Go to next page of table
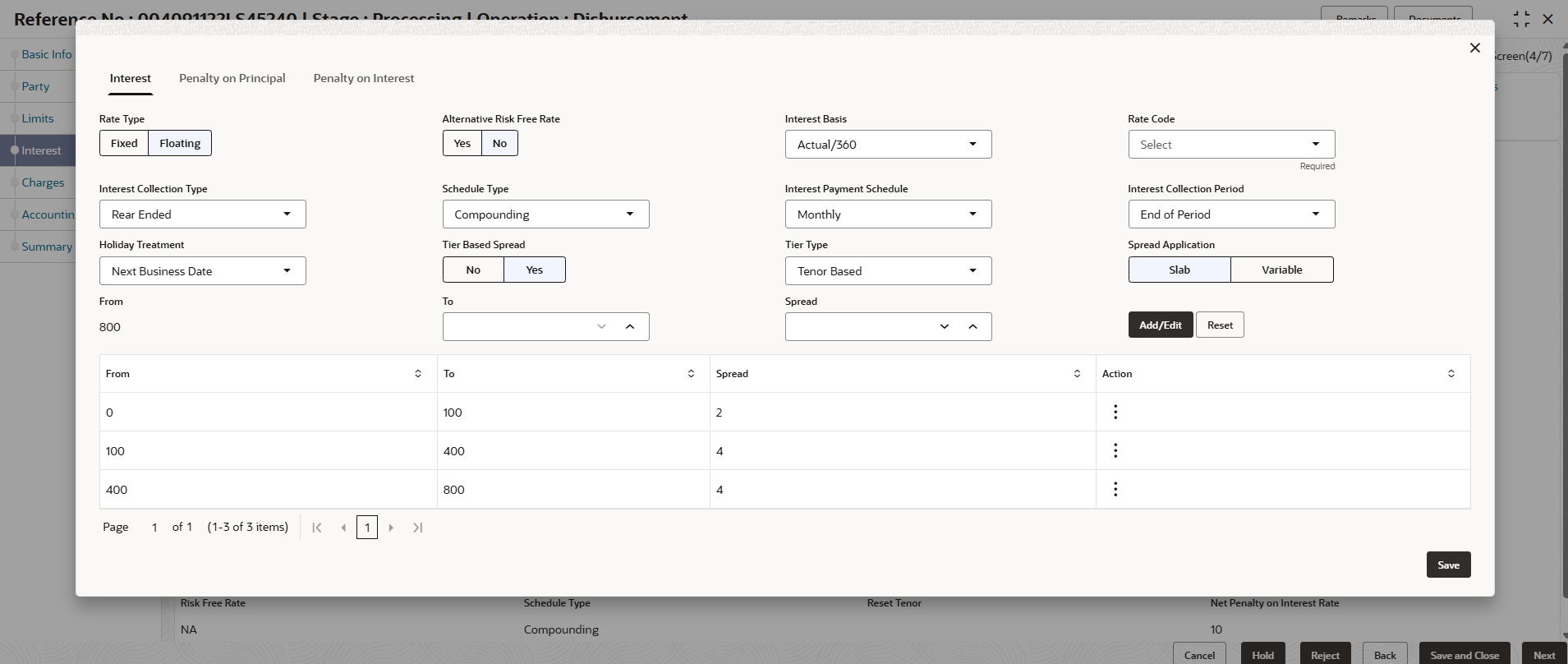This screenshot has height=664, width=1568. pyautogui.click(x=391, y=528)
